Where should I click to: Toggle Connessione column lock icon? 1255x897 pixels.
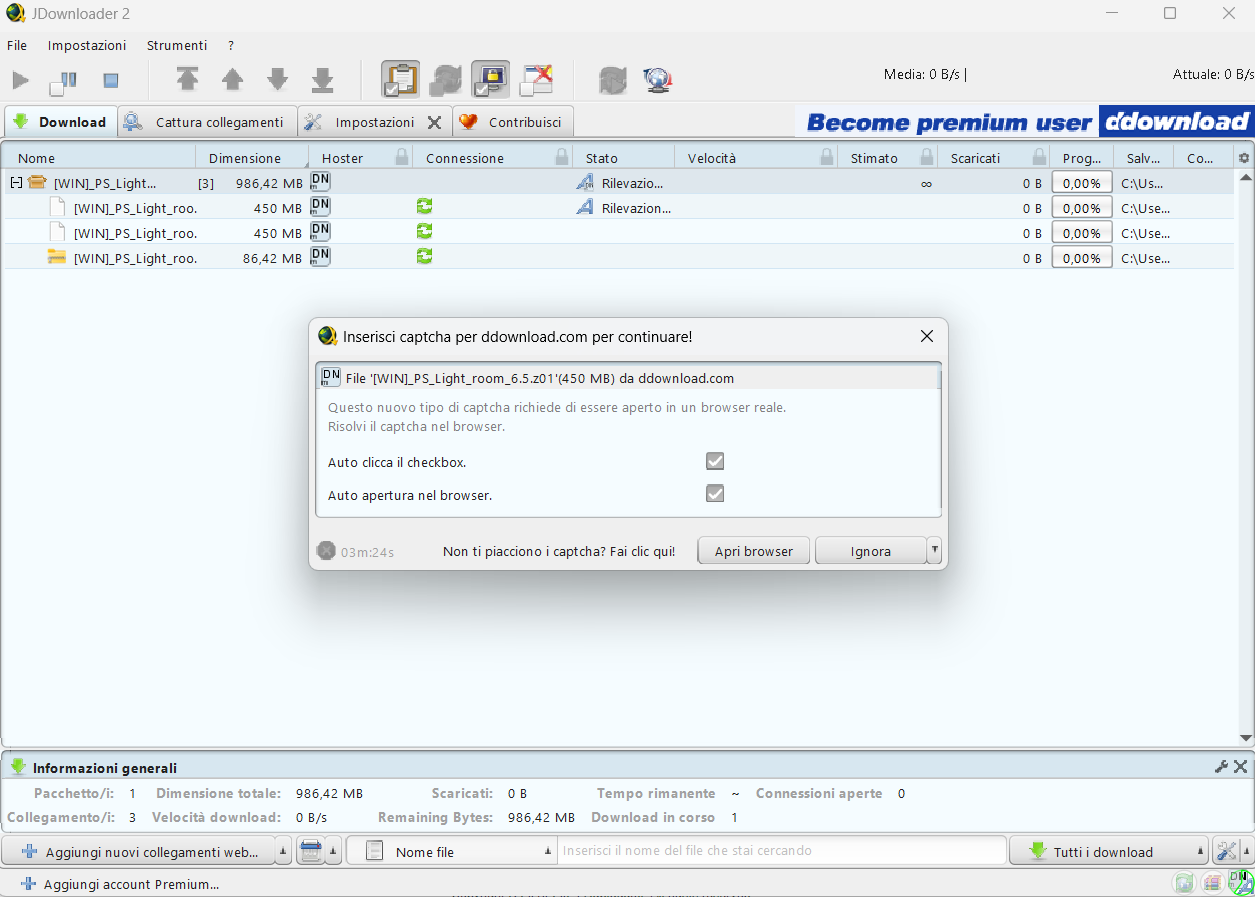click(x=562, y=157)
